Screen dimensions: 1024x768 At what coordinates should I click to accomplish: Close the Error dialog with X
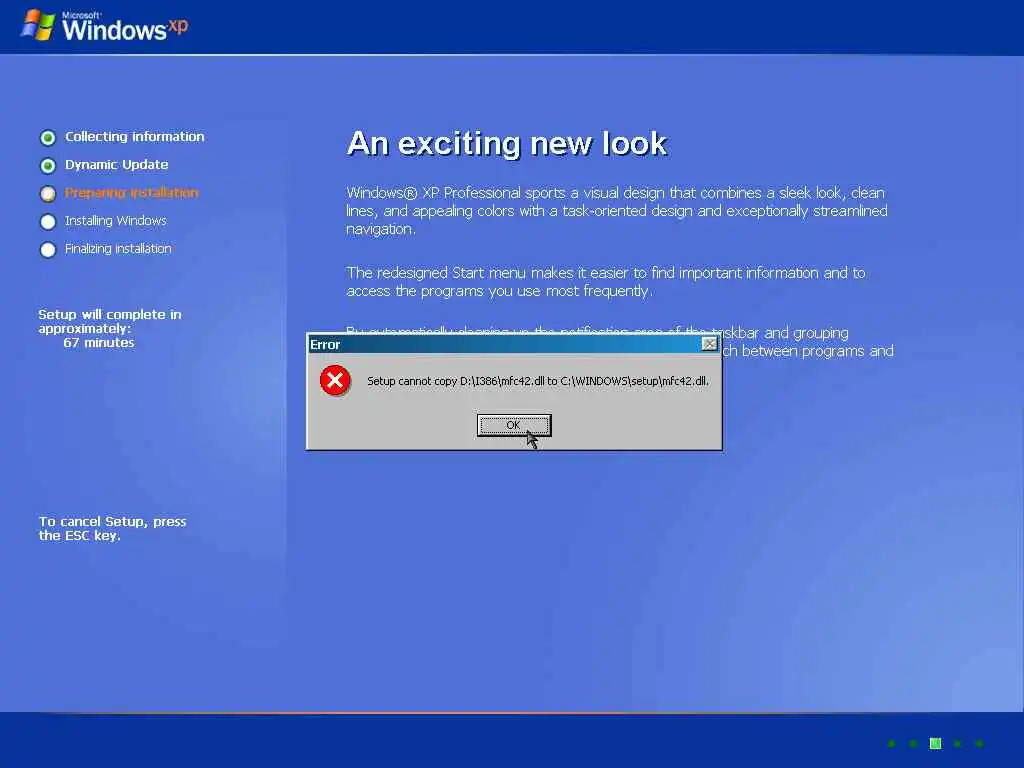(x=709, y=344)
